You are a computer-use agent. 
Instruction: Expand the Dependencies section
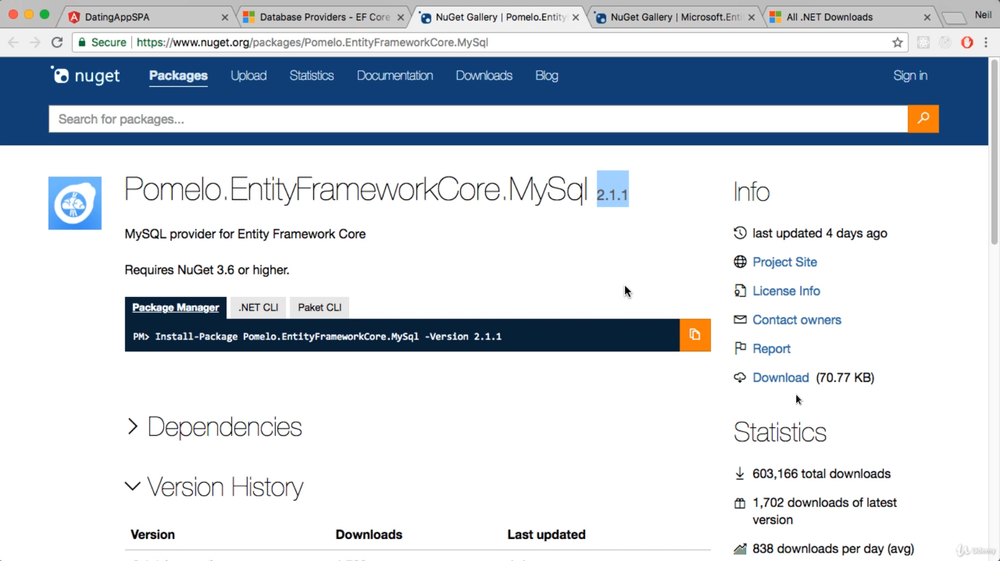click(x=214, y=427)
